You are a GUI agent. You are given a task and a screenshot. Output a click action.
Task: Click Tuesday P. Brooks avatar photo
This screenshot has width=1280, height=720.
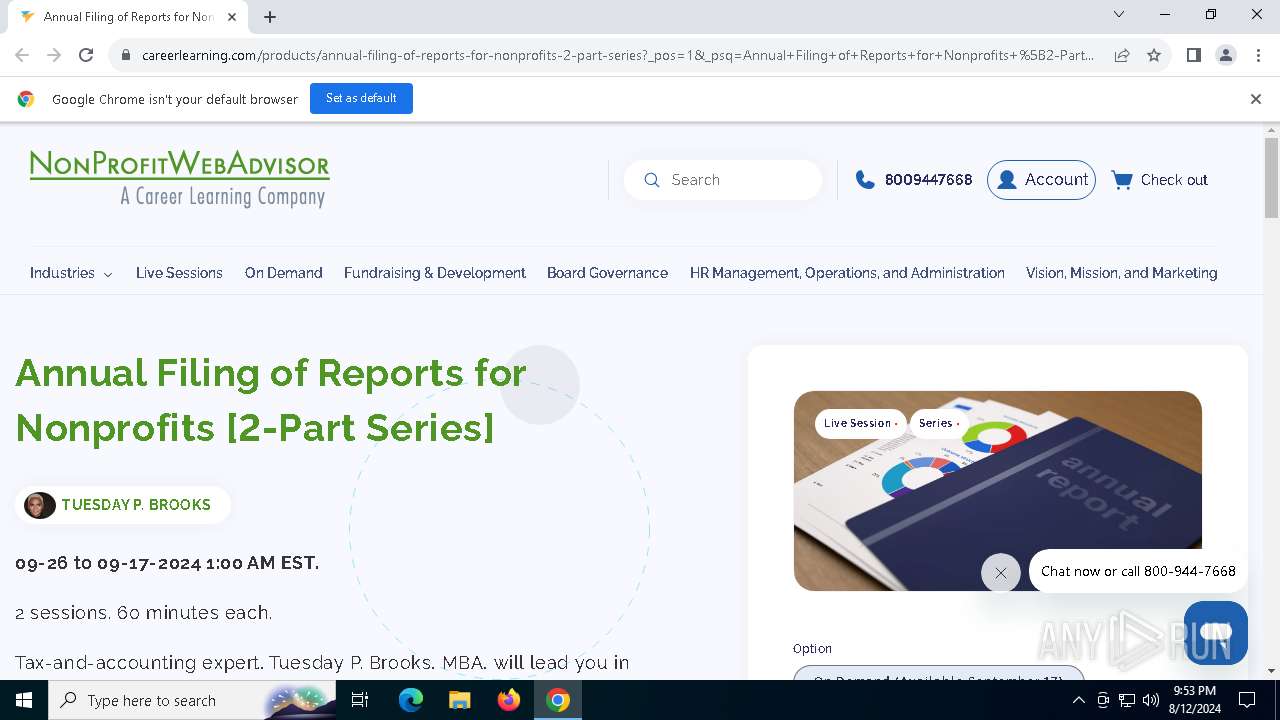point(40,505)
